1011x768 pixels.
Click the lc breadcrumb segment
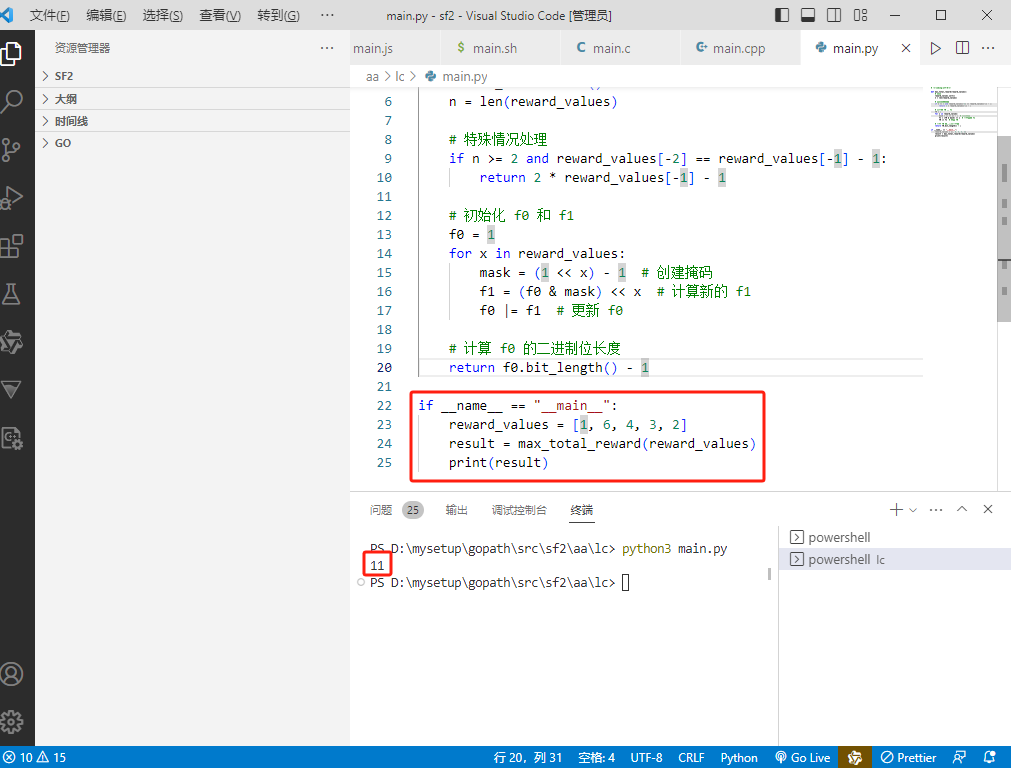click(x=400, y=77)
